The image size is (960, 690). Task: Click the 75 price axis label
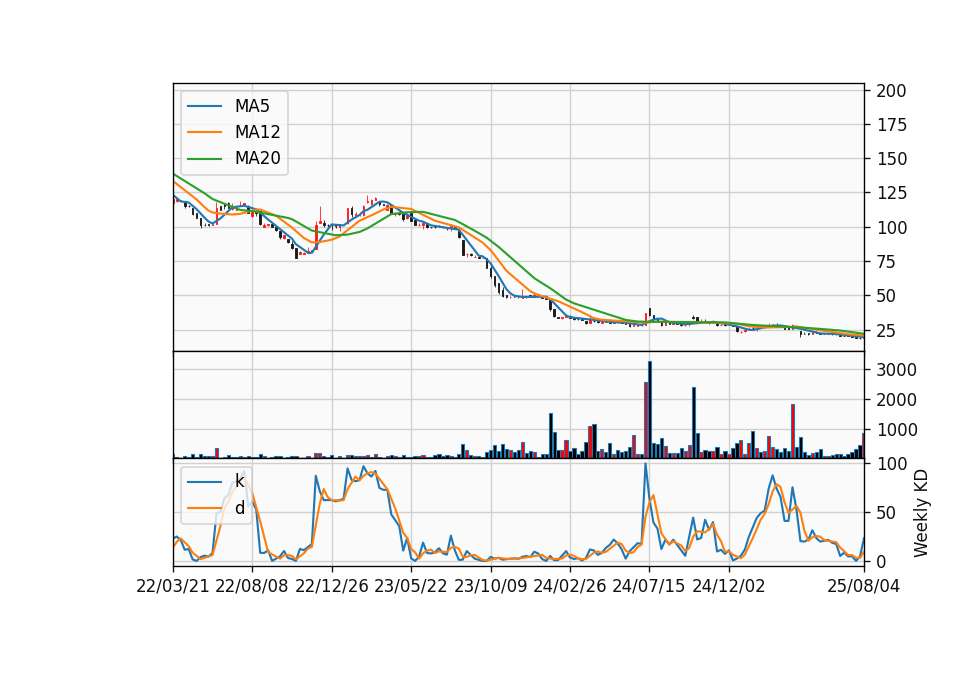[x=887, y=262]
